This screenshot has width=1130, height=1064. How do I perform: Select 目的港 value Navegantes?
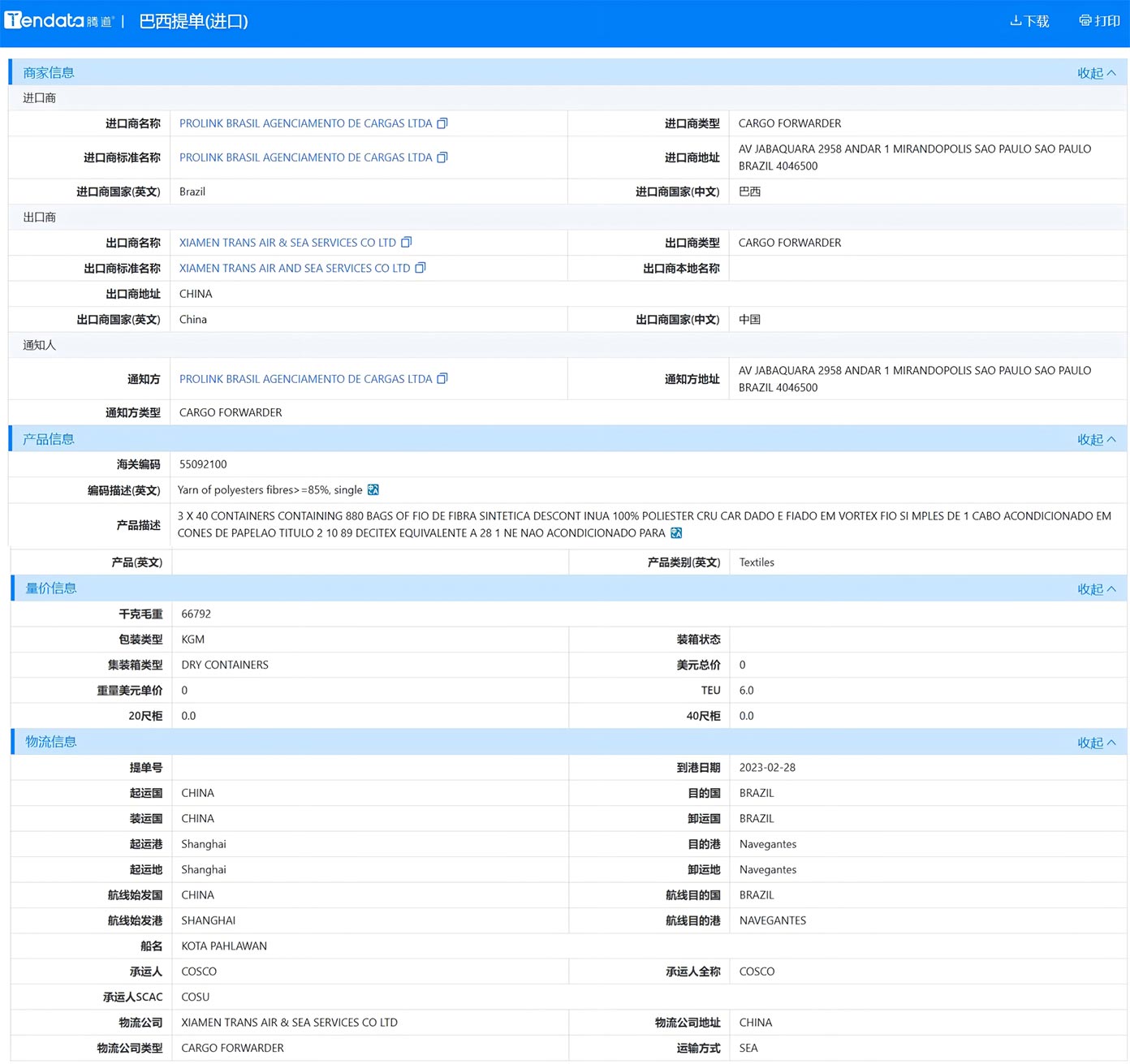pyautogui.click(x=768, y=844)
